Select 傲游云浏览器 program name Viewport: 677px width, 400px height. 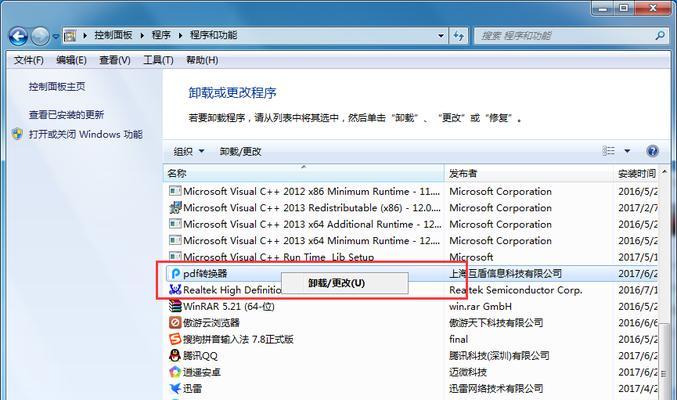pyautogui.click(x=211, y=323)
